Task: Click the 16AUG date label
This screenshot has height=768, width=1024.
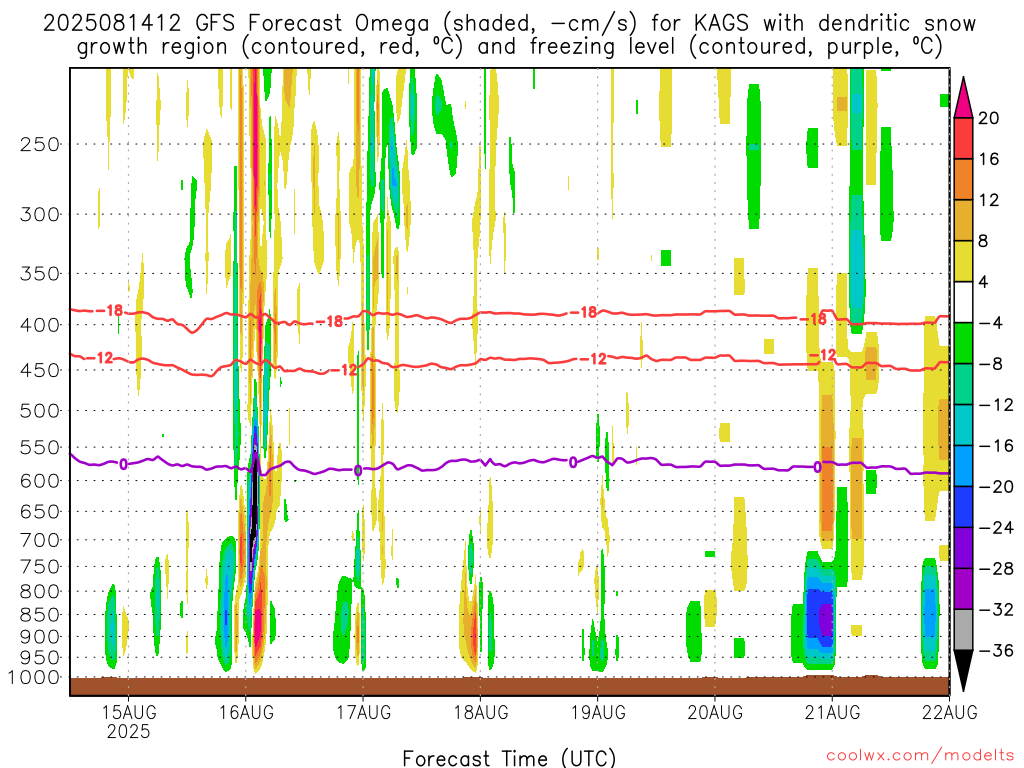Action: click(246, 712)
